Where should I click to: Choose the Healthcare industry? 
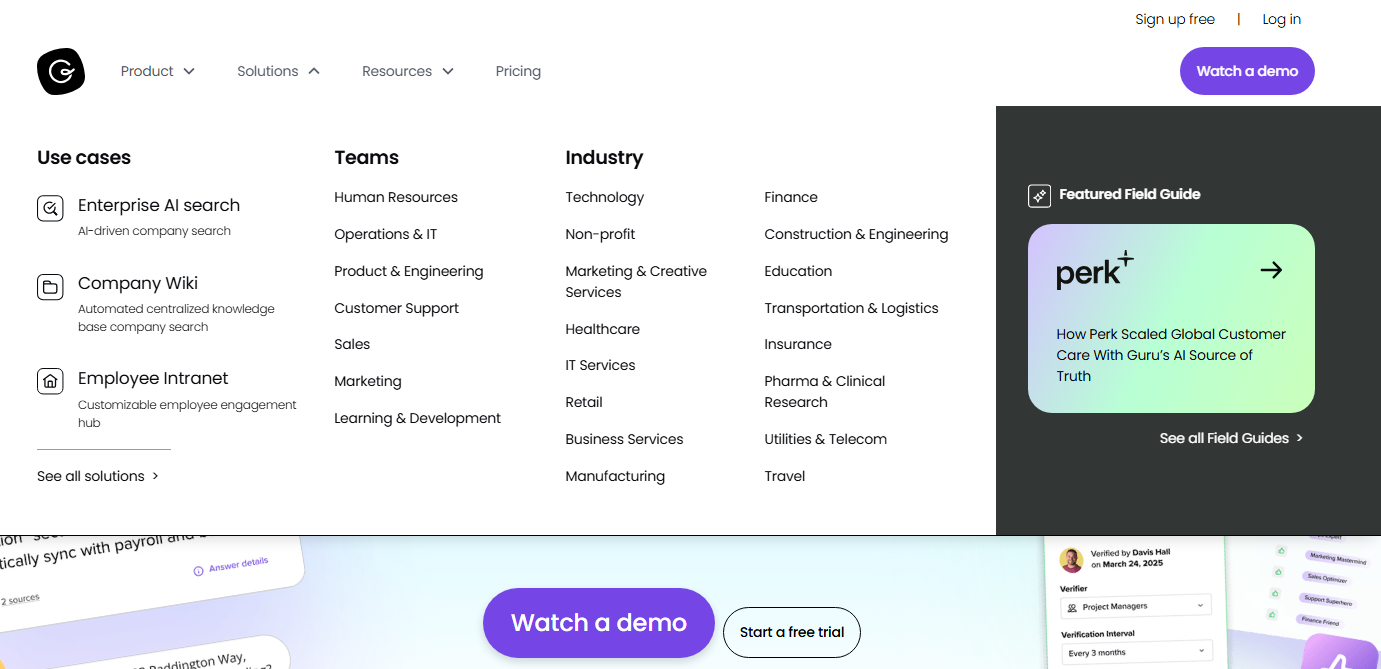[602, 329]
